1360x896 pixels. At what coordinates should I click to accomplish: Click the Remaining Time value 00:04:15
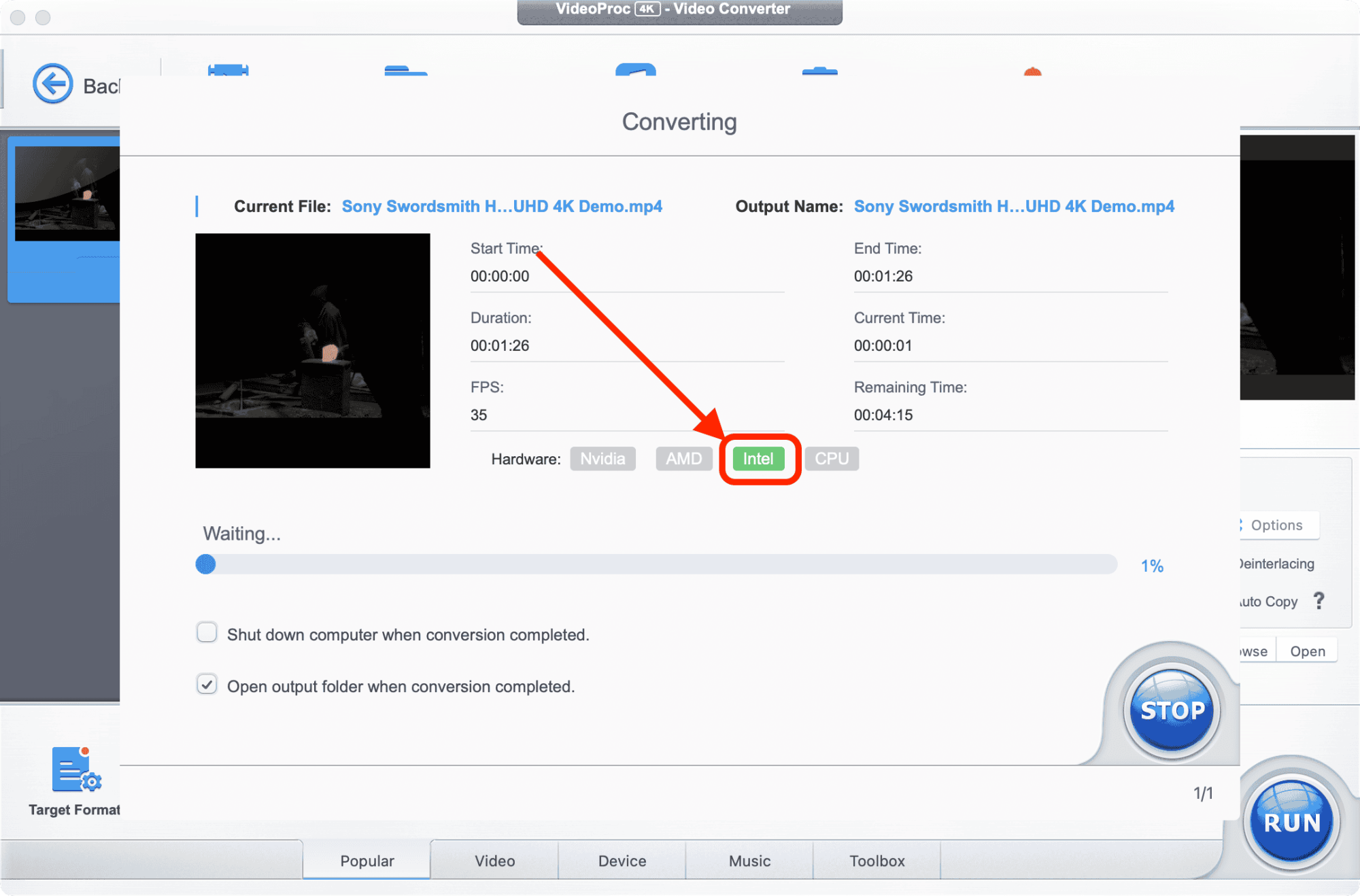[883, 415]
